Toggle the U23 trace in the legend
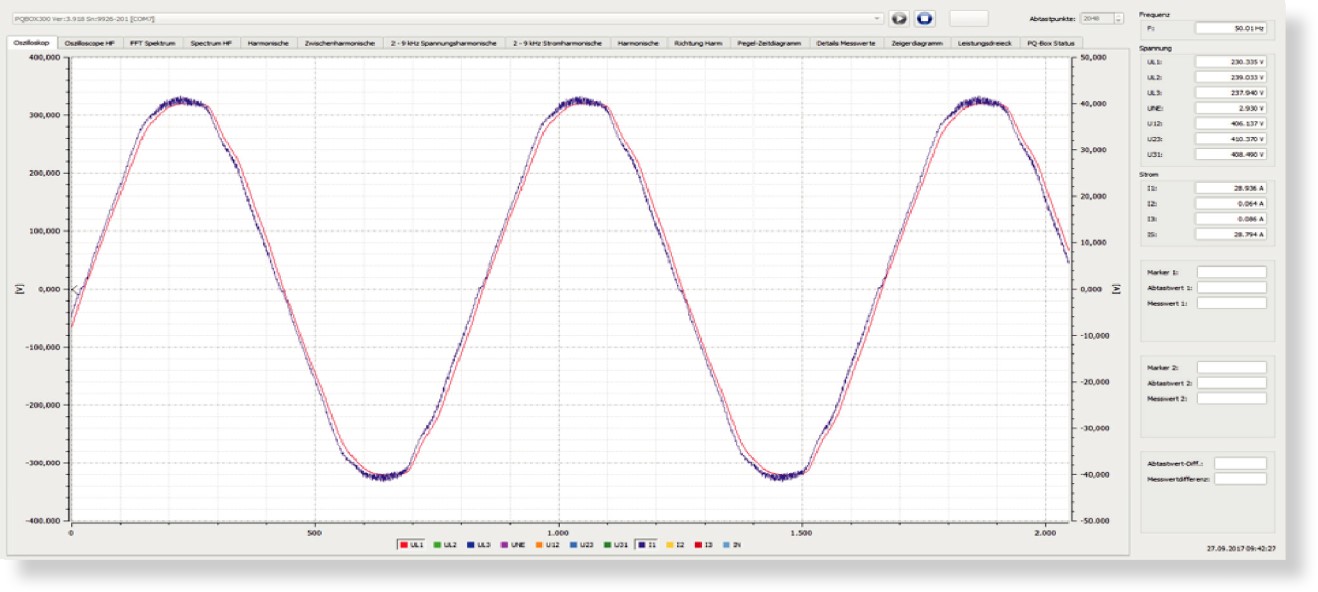Viewport: 1318px width, 592px height. point(580,545)
